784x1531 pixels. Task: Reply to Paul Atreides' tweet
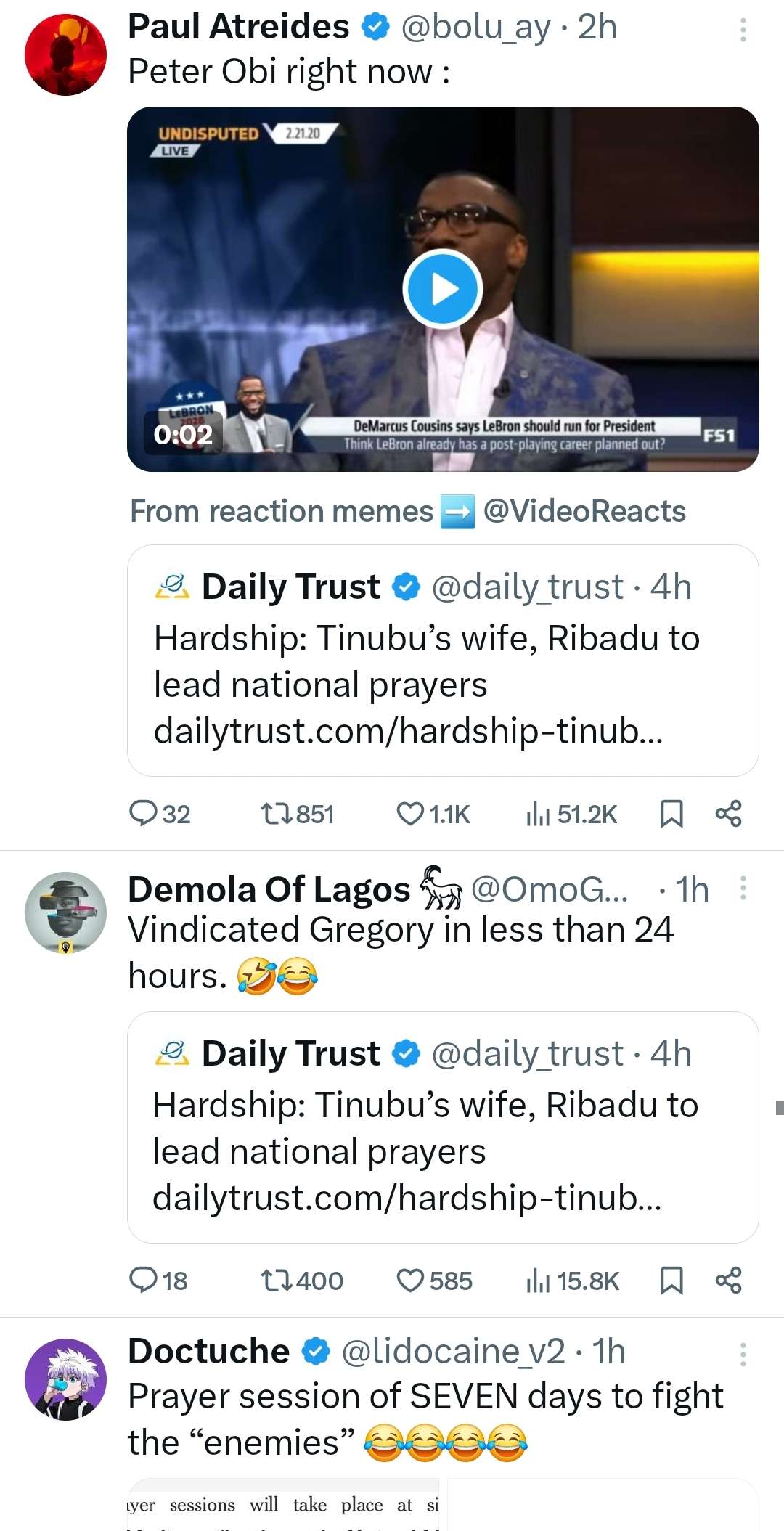[144, 814]
